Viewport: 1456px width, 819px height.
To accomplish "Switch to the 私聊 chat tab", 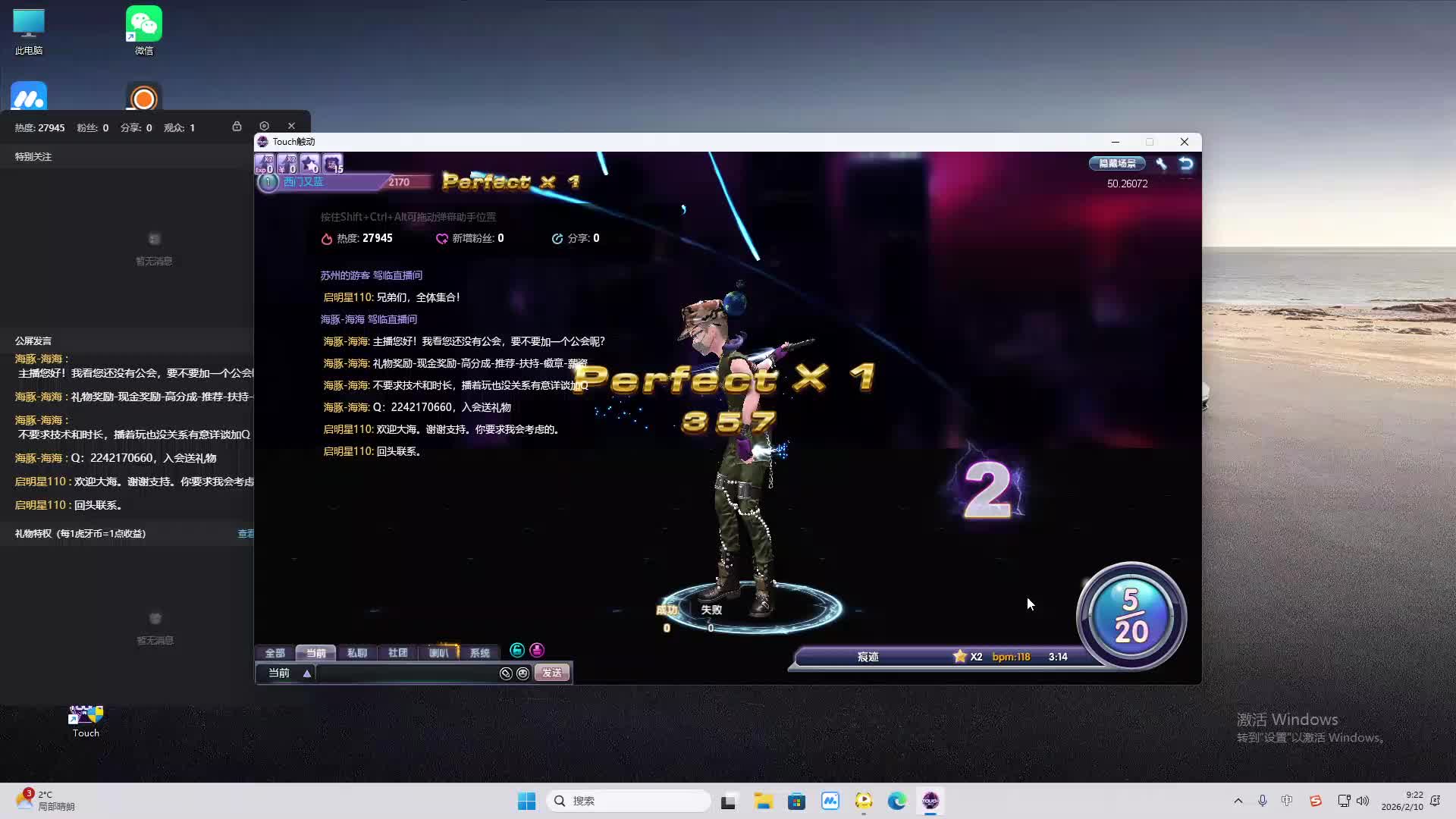I will pyautogui.click(x=358, y=653).
